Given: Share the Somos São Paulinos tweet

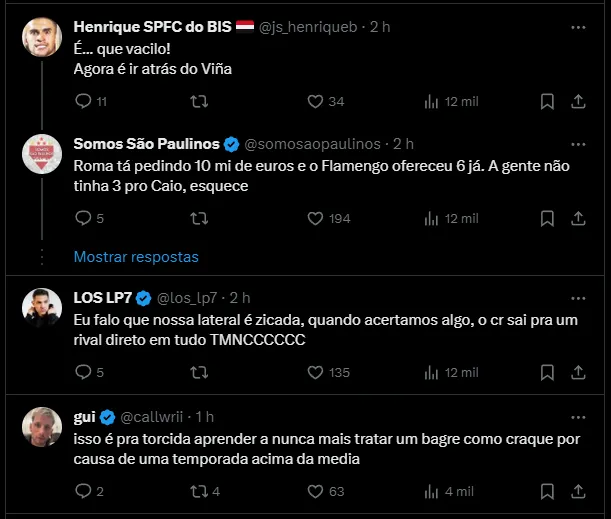Looking at the screenshot, I should (x=578, y=218).
